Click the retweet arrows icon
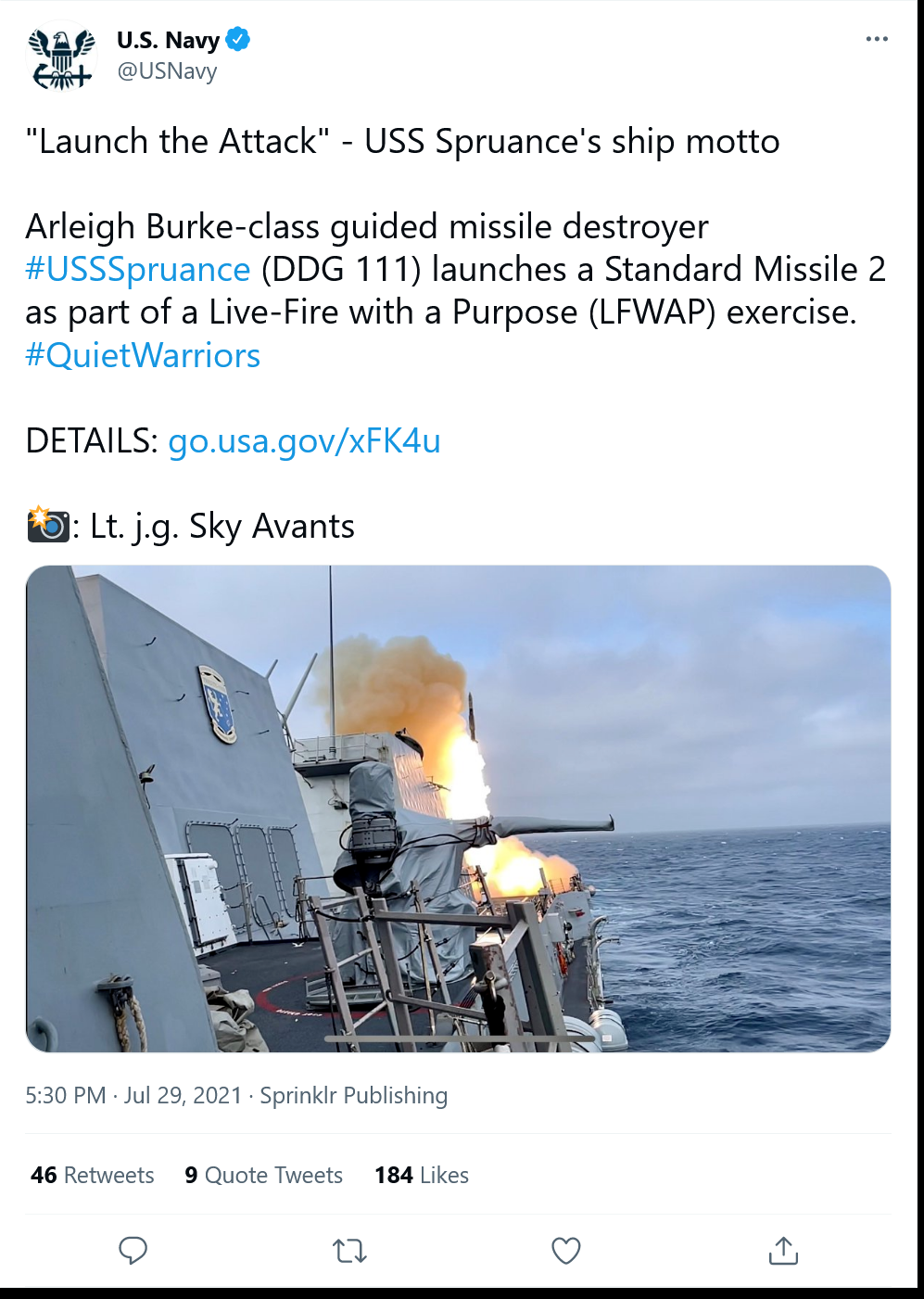The width and height of the screenshot is (924, 1299). 349,1251
